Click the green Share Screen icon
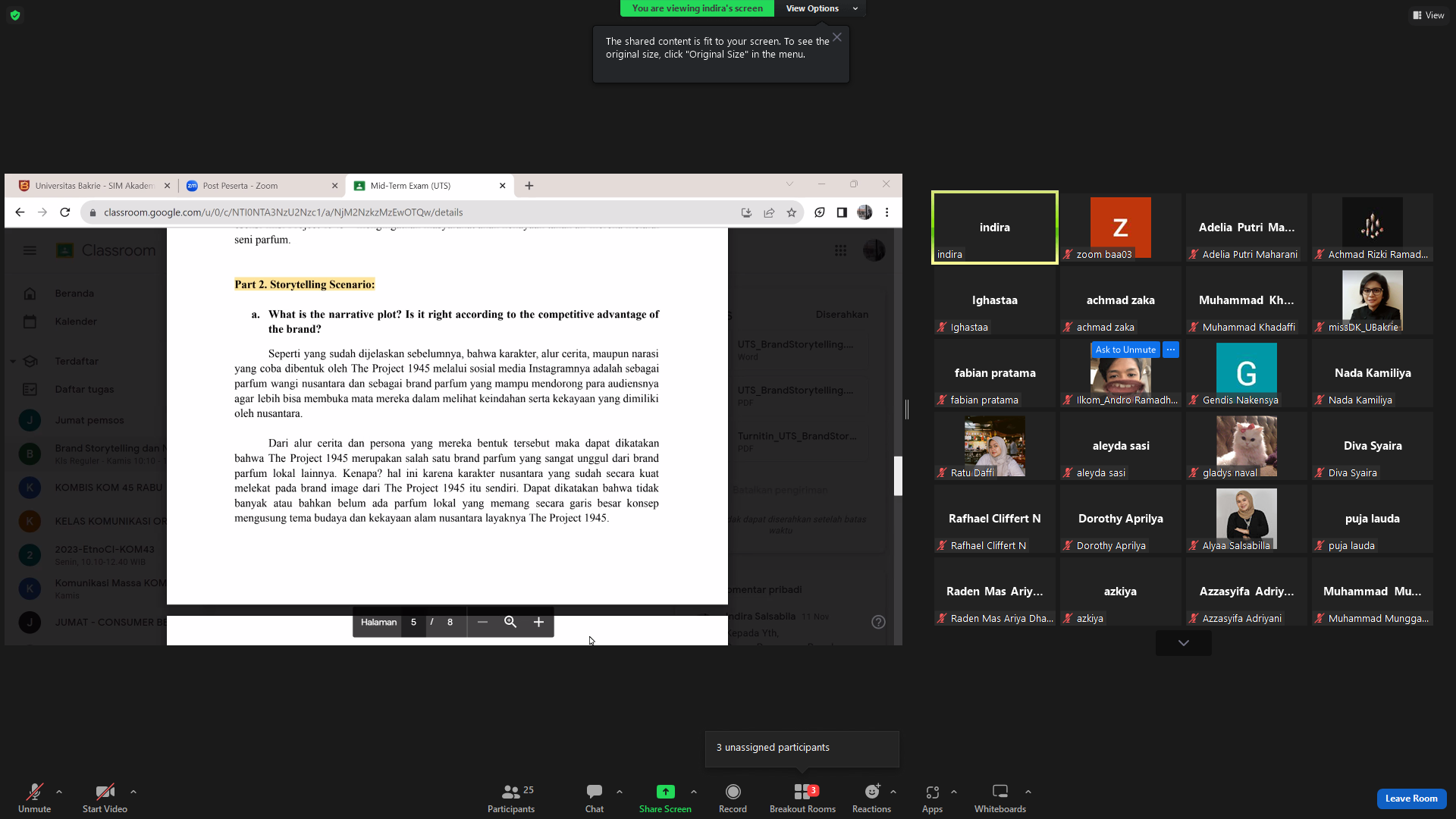The image size is (1456, 819). click(665, 791)
